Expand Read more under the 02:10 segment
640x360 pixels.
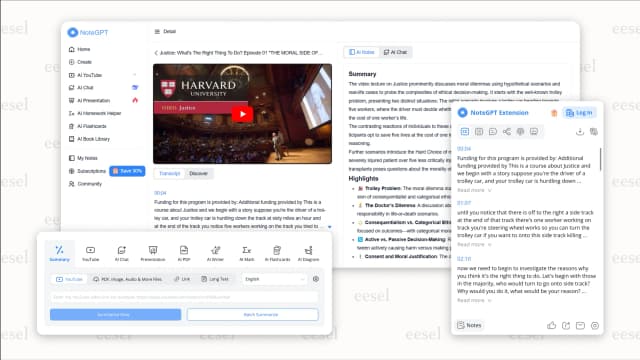click(474, 300)
